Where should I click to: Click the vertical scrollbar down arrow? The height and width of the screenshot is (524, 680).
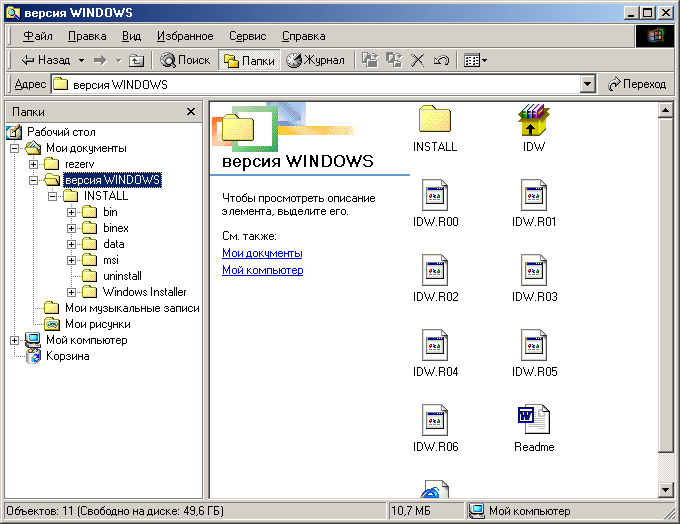(666, 490)
